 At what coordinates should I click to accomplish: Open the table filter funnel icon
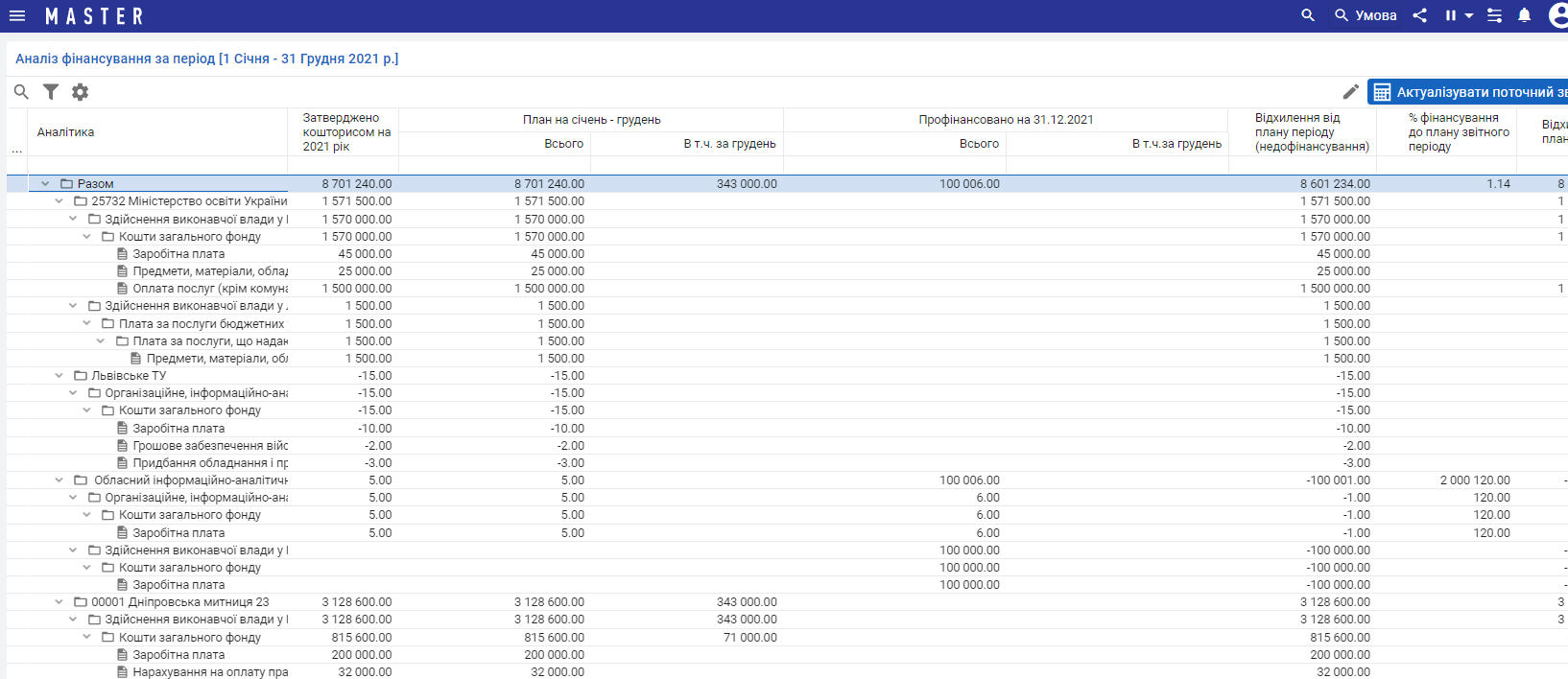(51, 92)
